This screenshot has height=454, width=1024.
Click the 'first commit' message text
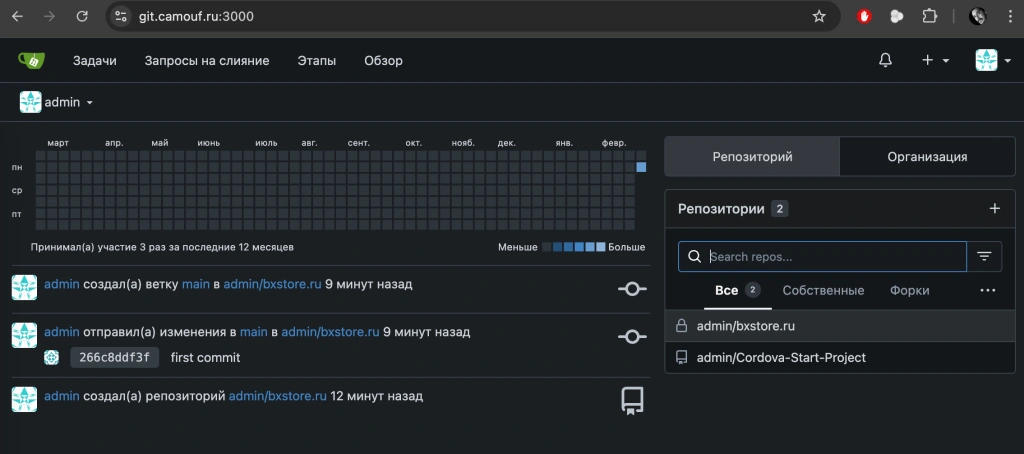coord(205,357)
